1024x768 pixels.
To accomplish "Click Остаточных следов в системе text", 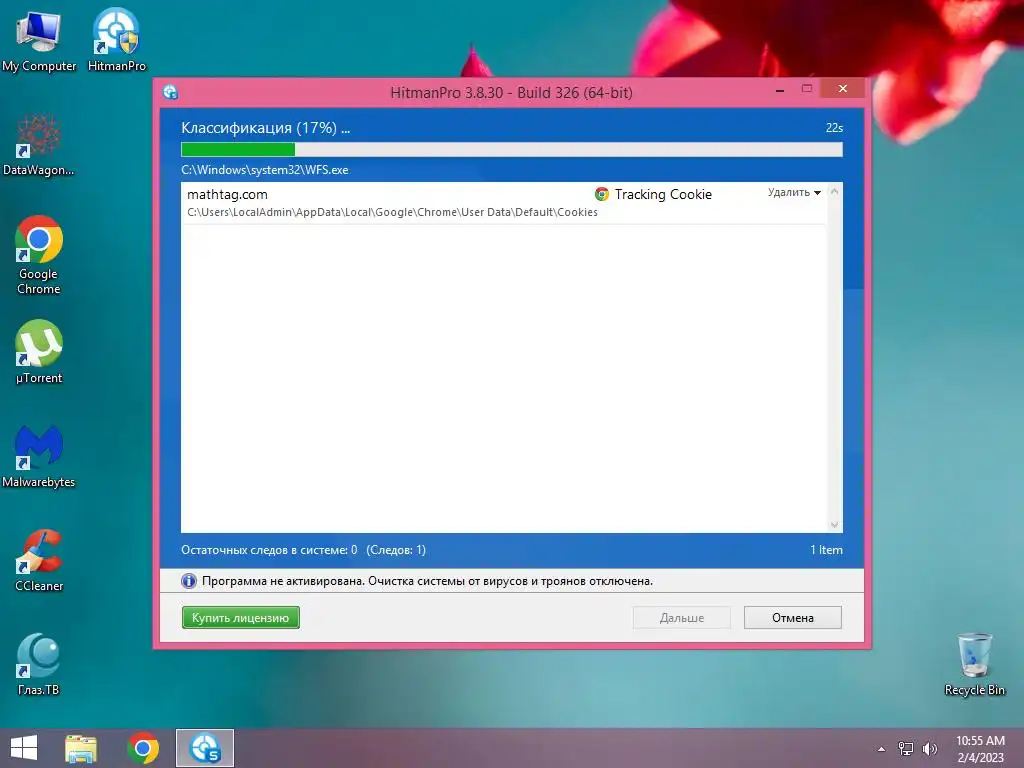I will pyautogui.click(x=269, y=550).
